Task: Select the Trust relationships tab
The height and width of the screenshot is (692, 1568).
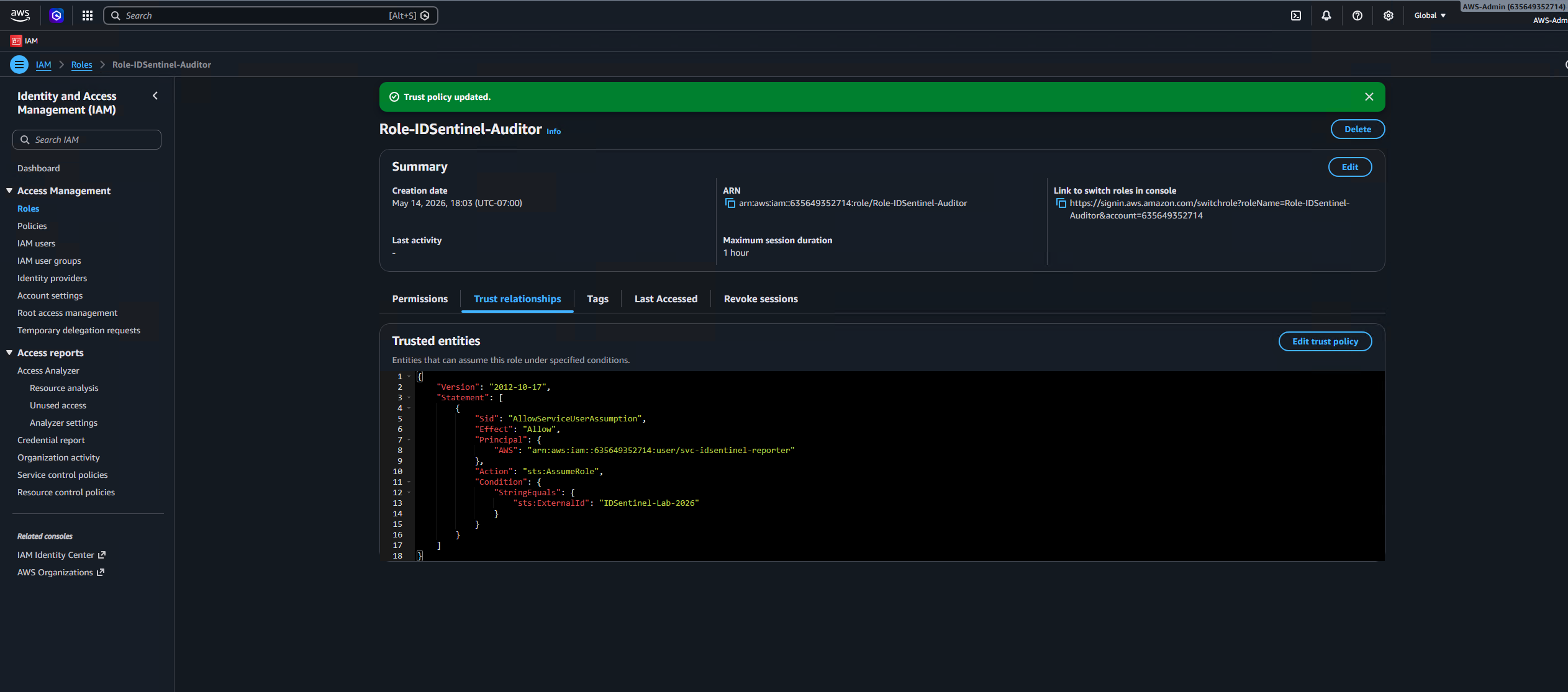Action: 517,299
